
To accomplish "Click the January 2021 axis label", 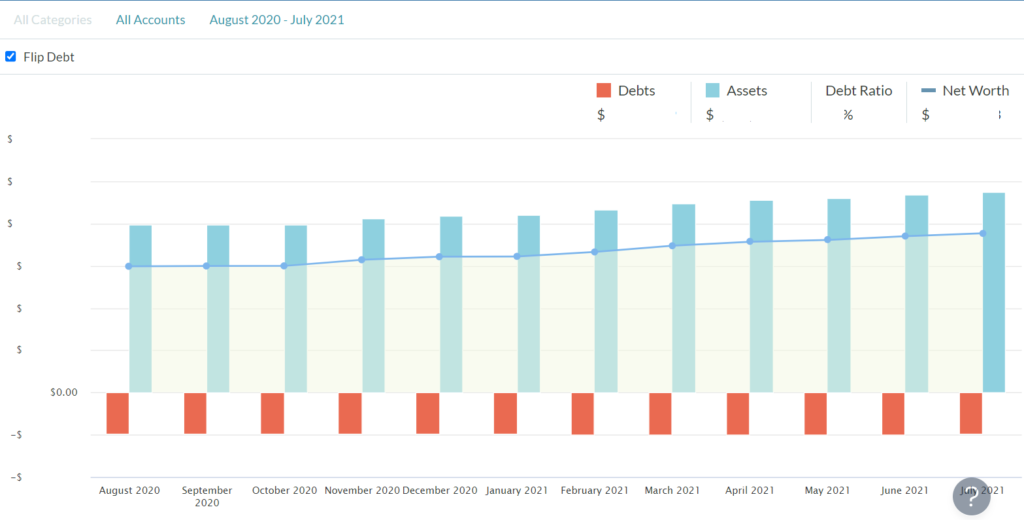I will (x=517, y=490).
